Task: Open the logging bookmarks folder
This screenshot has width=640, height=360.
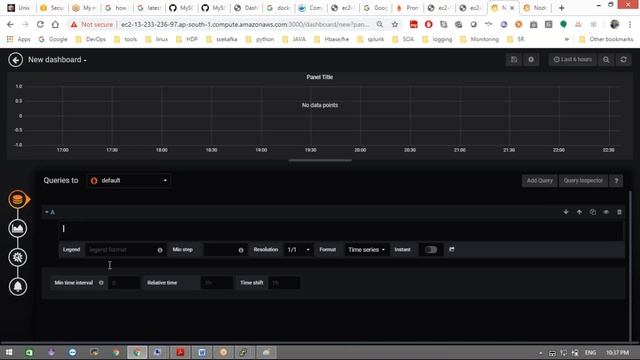Action: 437,39
